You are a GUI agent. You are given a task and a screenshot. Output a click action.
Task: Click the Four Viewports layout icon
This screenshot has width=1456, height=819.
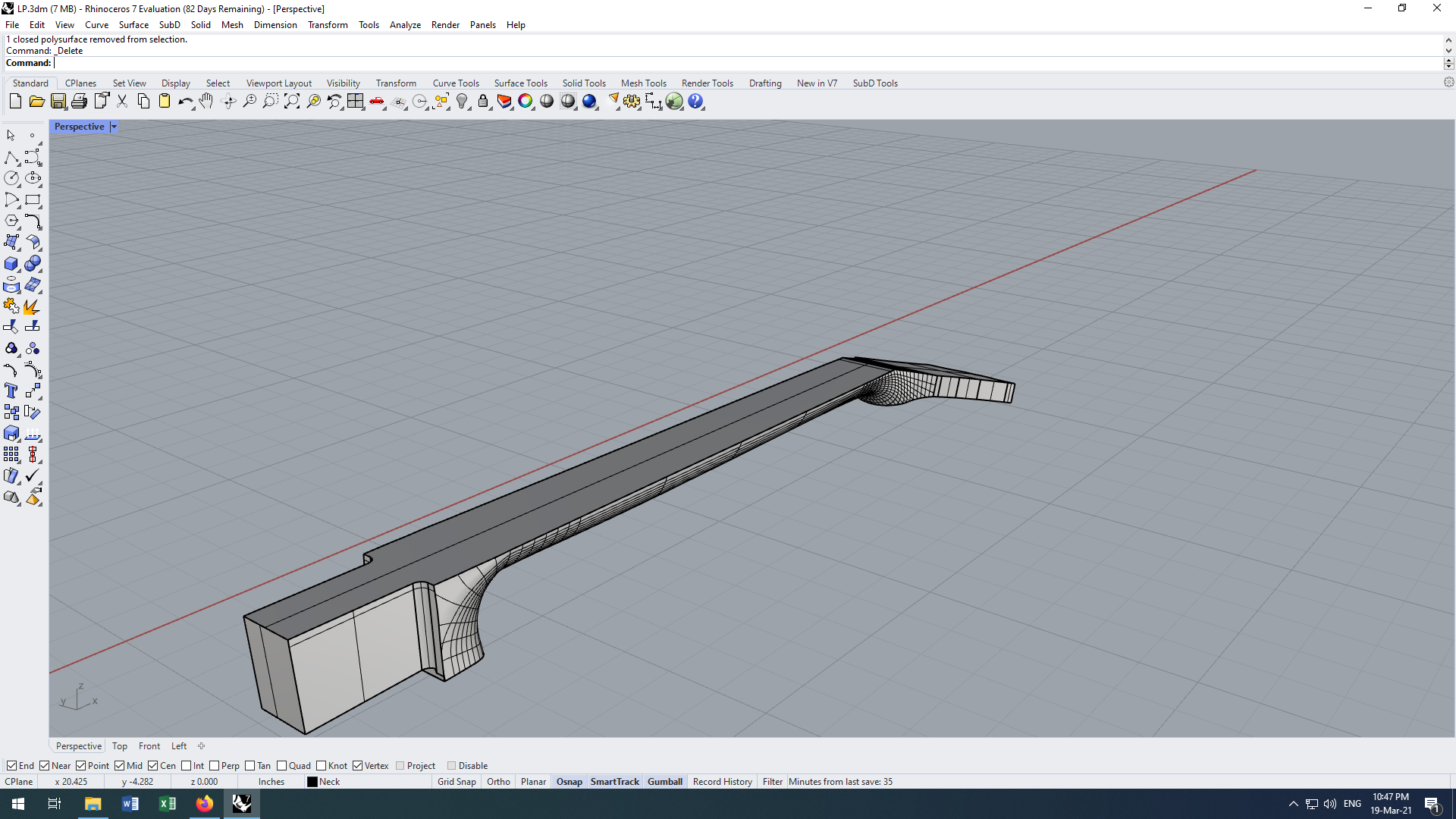point(356,102)
